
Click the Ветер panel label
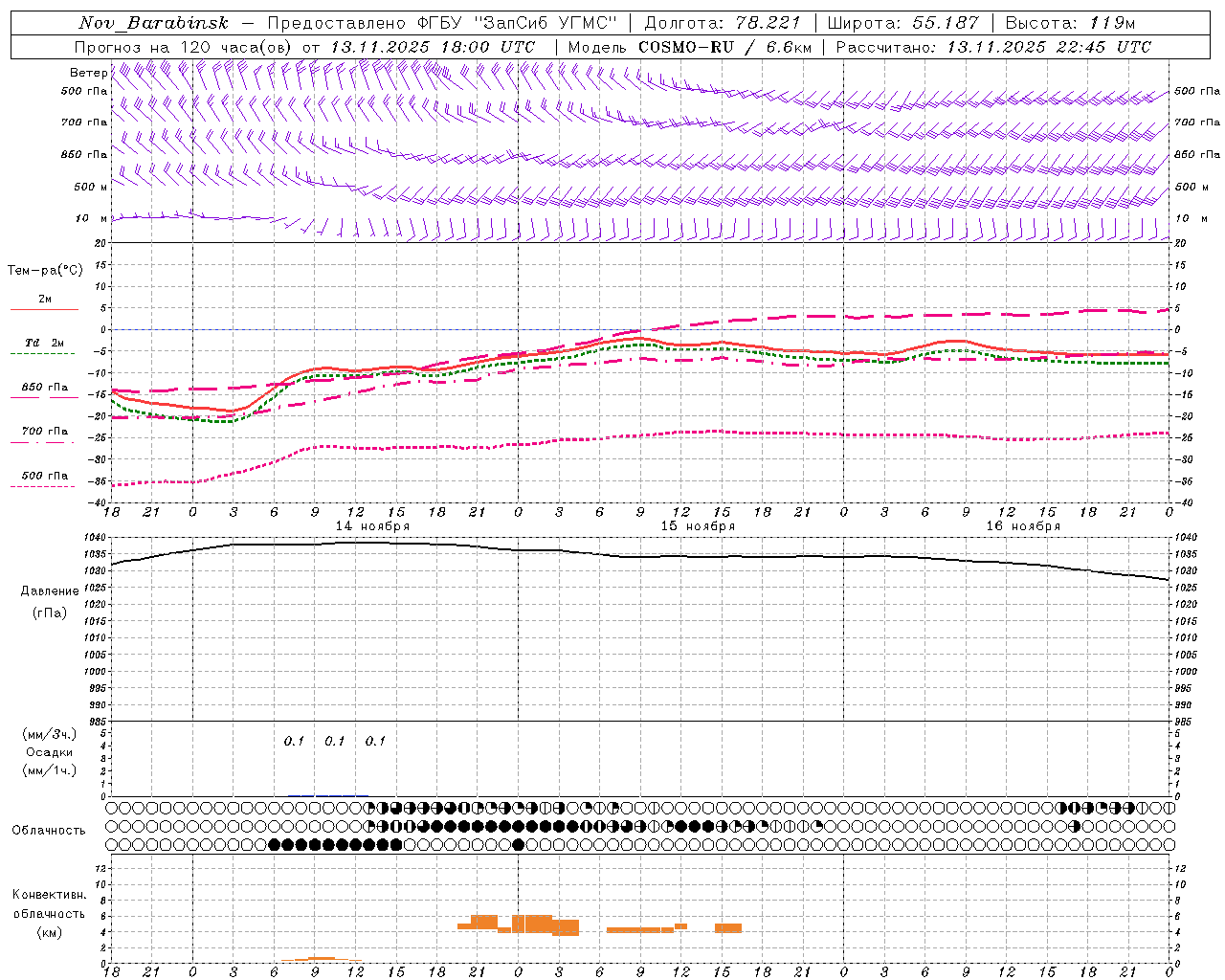(88, 73)
